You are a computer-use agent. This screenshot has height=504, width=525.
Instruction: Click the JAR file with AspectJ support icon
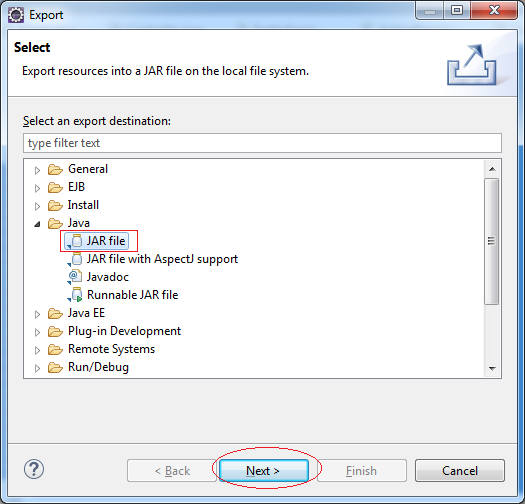76,259
